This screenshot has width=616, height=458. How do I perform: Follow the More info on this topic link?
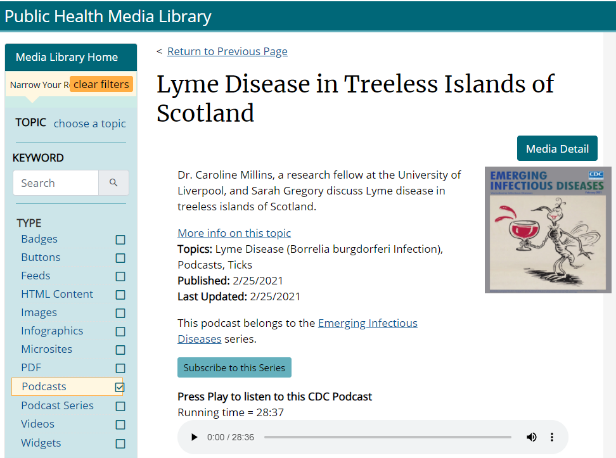click(x=234, y=233)
